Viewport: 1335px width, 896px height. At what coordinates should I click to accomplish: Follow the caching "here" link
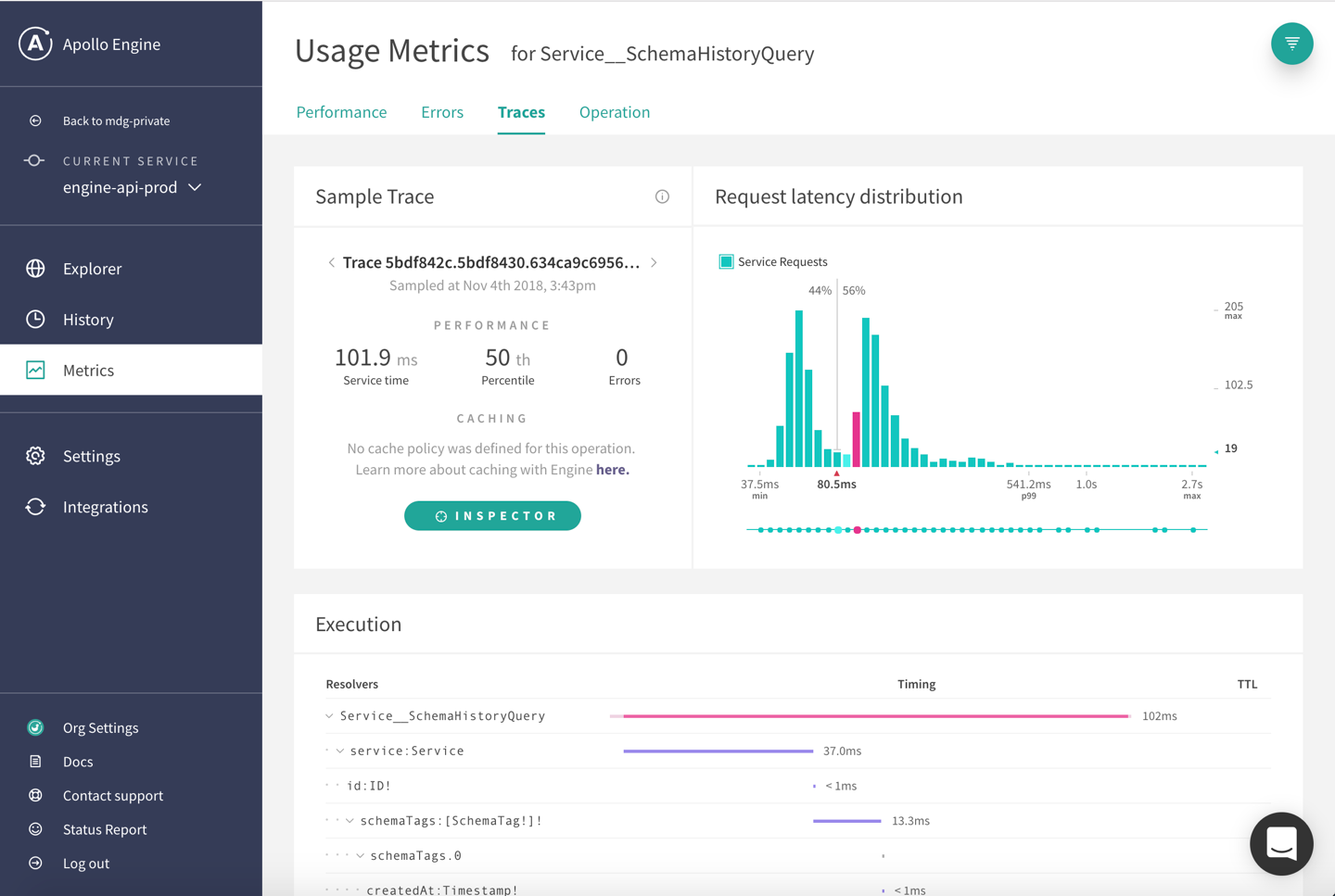coord(612,470)
